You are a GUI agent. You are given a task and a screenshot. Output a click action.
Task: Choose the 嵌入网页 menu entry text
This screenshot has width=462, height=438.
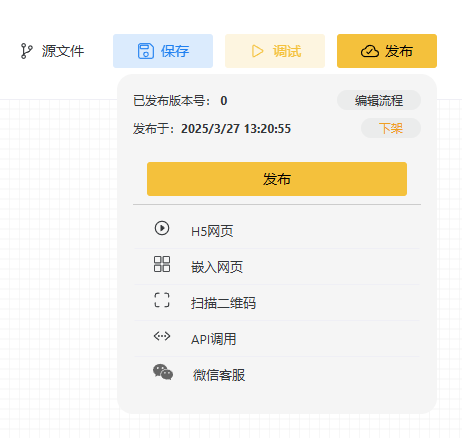tap(217, 267)
